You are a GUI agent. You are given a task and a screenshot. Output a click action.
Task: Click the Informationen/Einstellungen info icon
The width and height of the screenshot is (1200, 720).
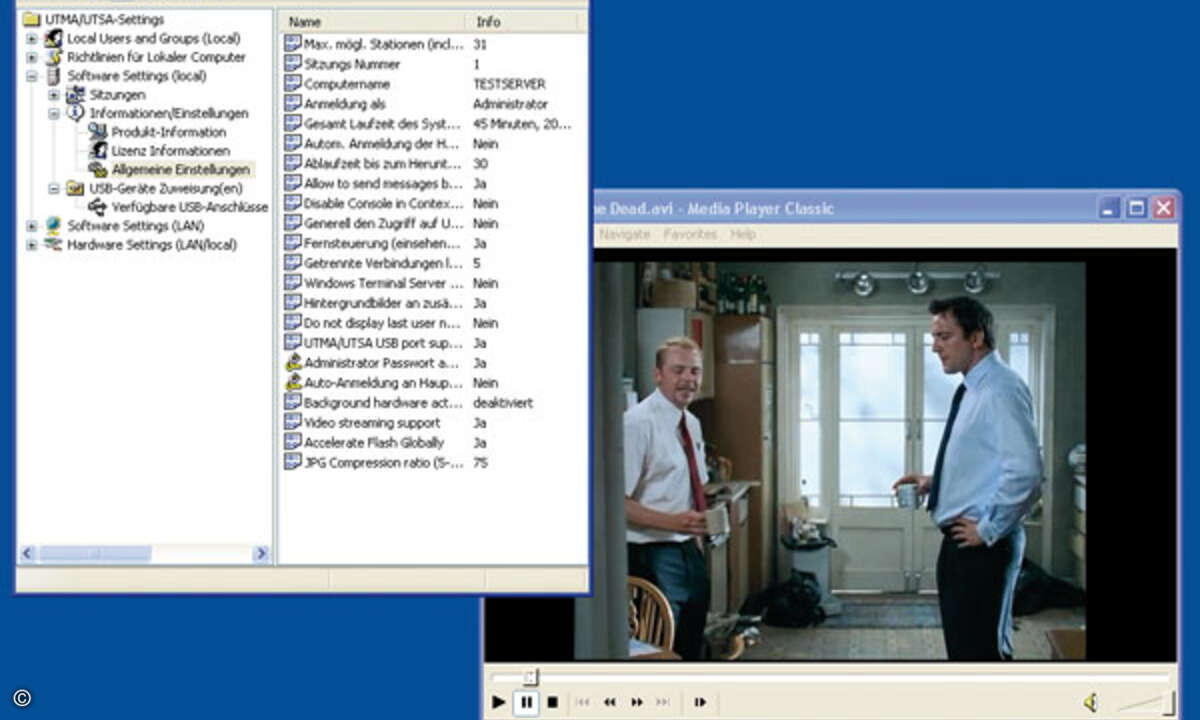pyautogui.click(x=75, y=113)
